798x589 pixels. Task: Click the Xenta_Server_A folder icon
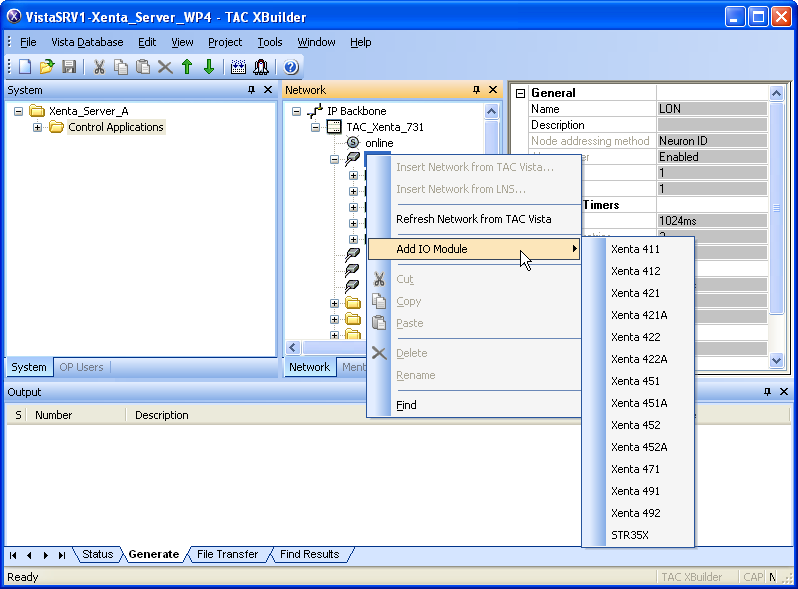37,110
